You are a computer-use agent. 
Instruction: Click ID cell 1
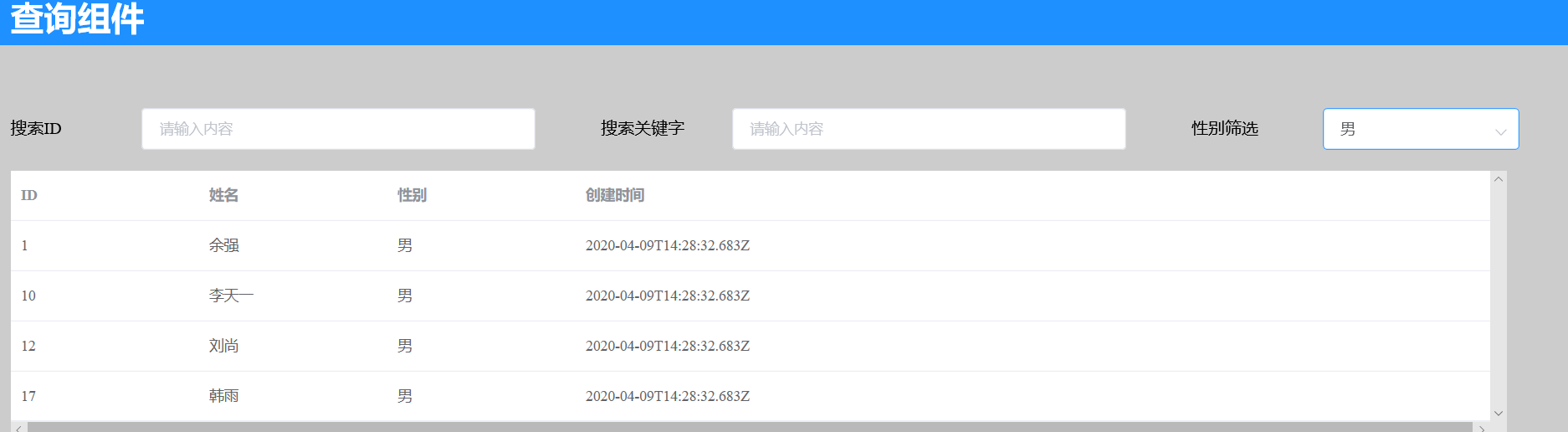click(24, 245)
